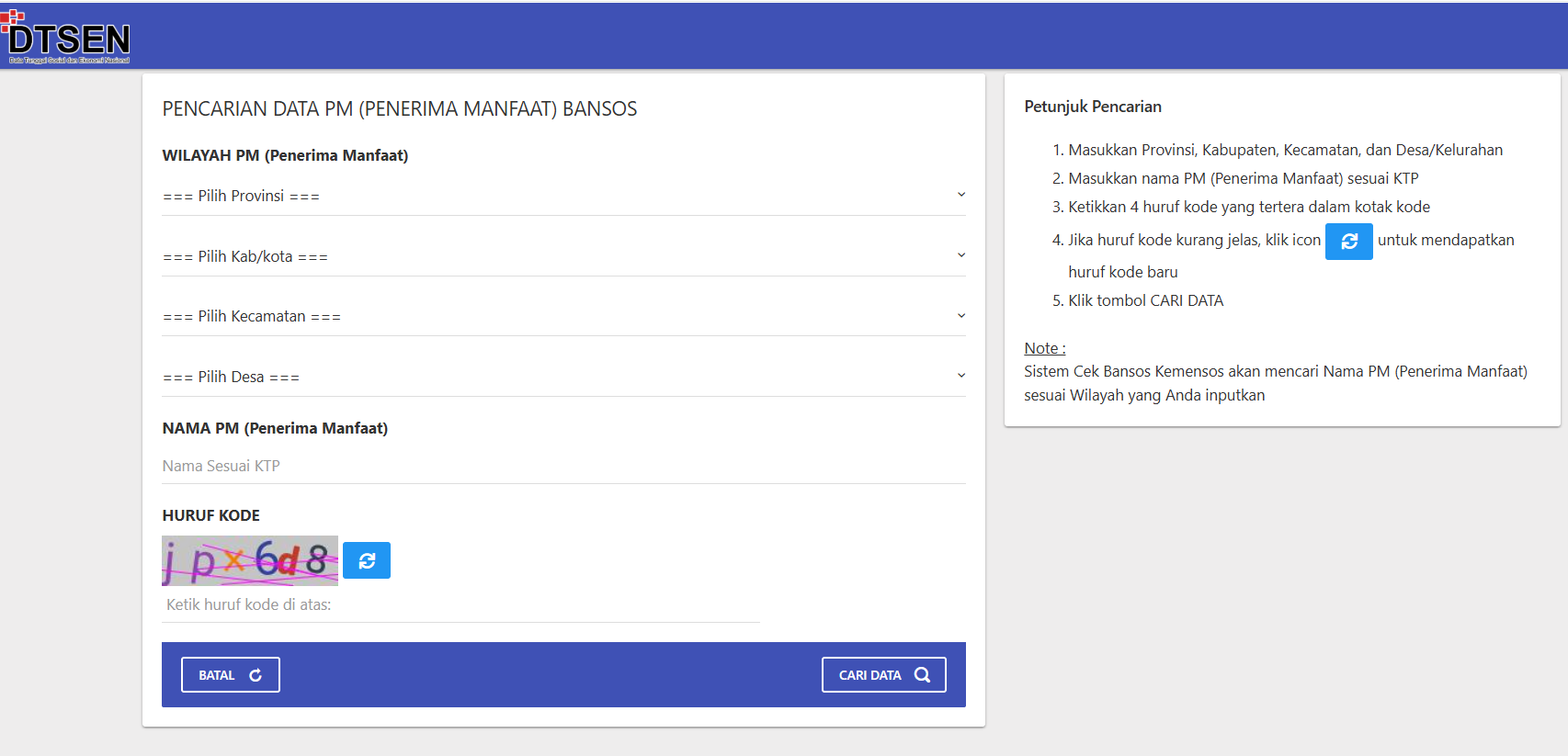Click the underlined Note: text
Screen dimensions: 1568x756
(x=1044, y=348)
